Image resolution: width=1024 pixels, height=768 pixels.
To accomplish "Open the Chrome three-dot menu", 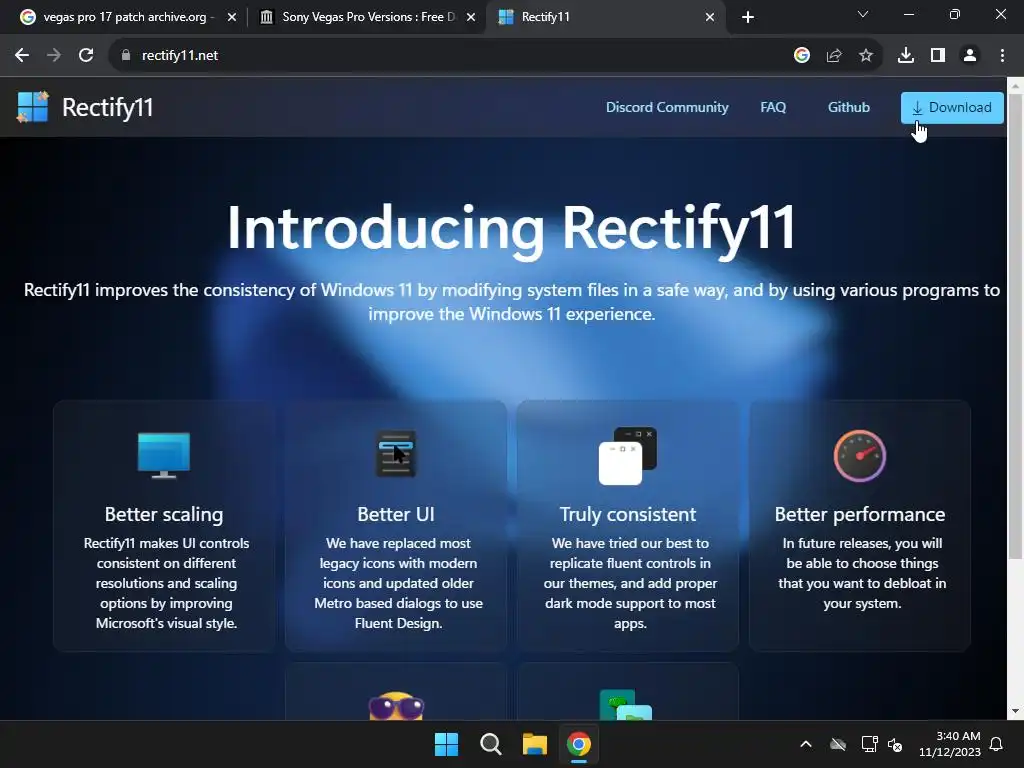I will [1002, 55].
